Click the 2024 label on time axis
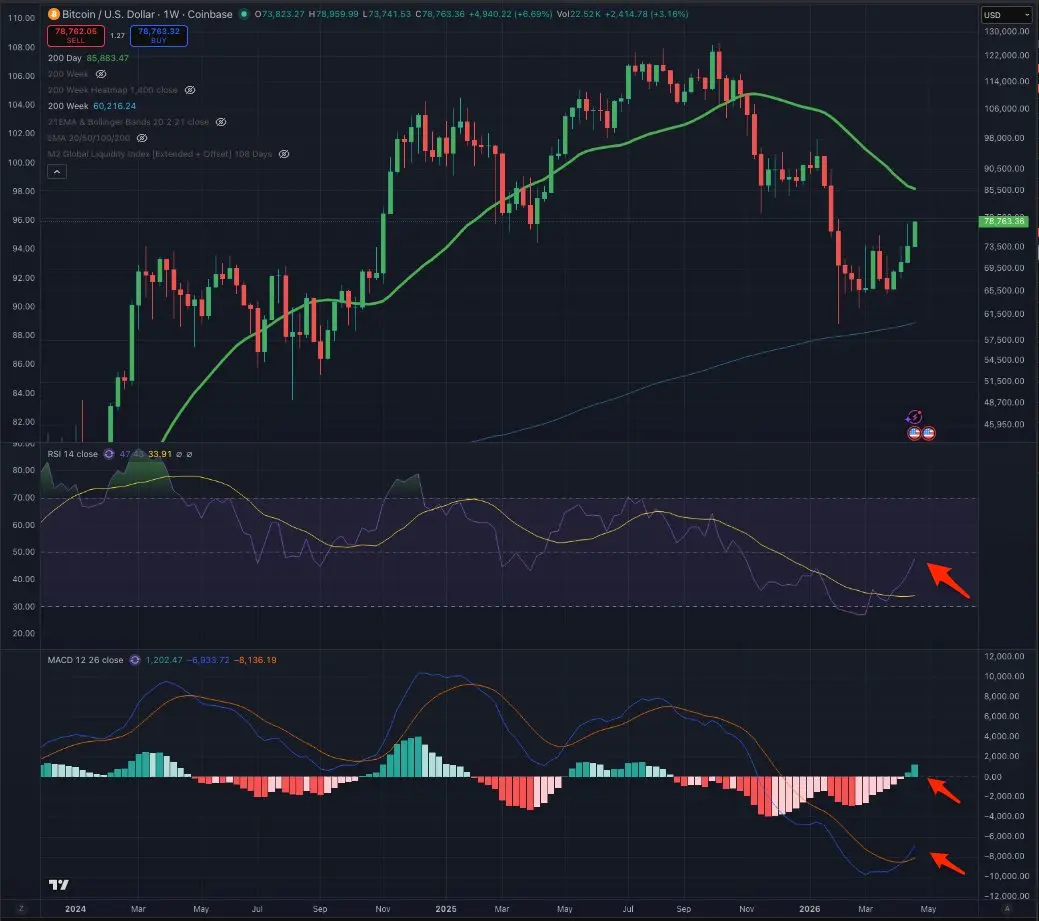 (x=75, y=909)
